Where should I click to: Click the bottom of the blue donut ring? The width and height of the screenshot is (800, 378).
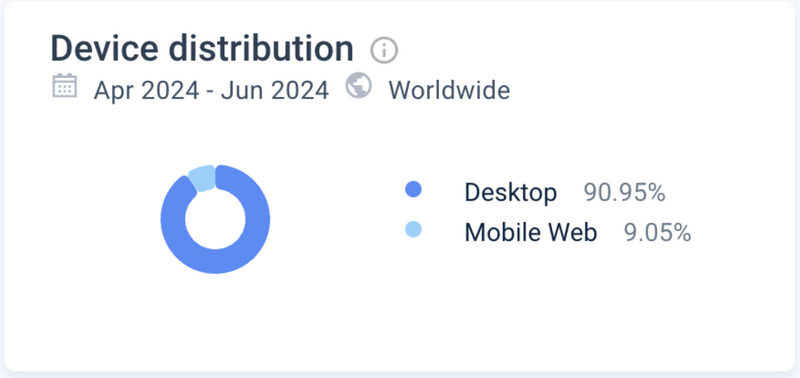click(x=215, y=262)
